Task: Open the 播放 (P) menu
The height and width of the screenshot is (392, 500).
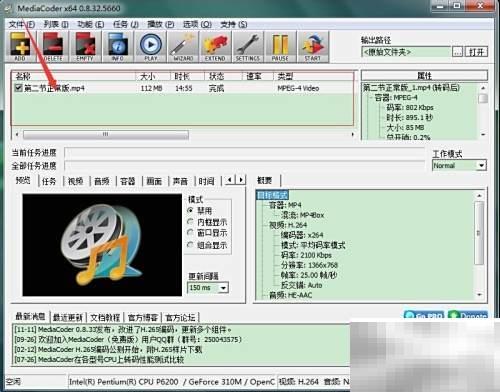Action: 161,24
